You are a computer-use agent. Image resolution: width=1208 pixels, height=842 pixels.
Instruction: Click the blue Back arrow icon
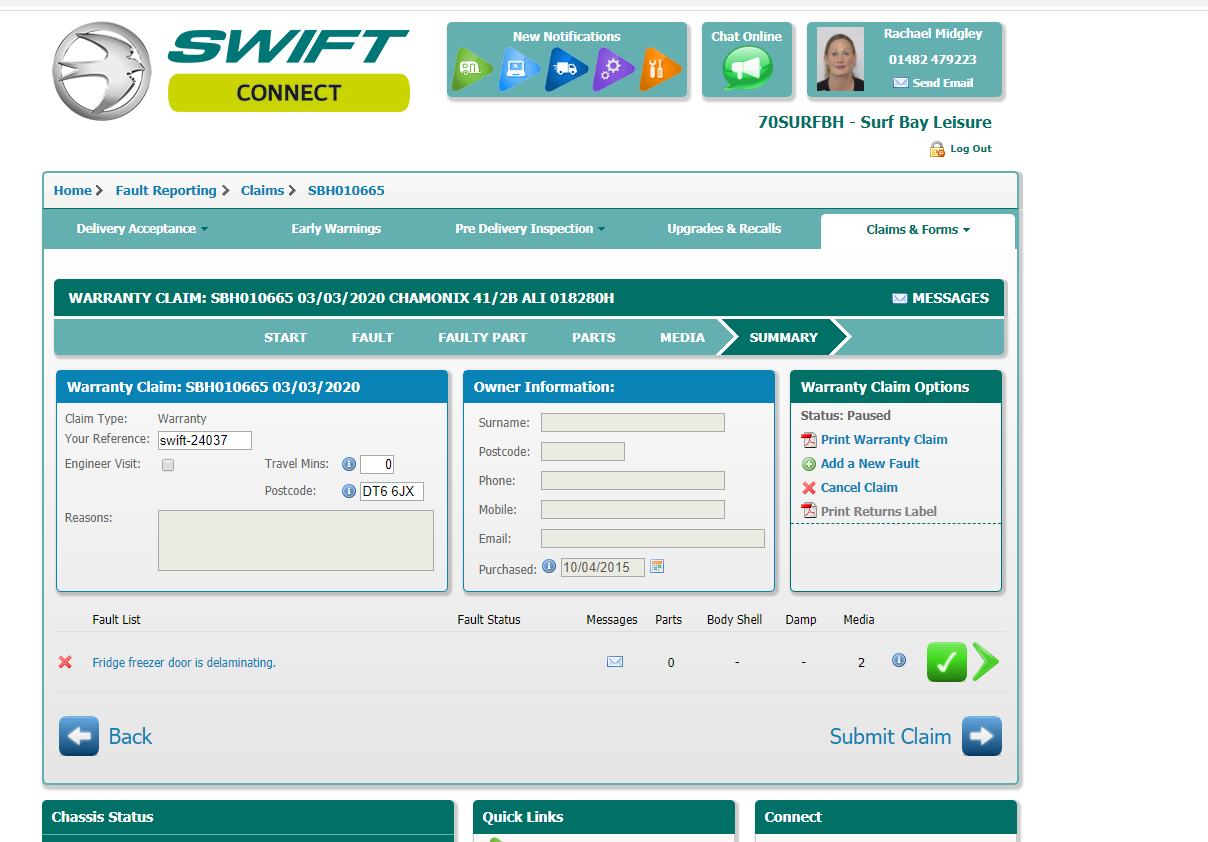79,736
